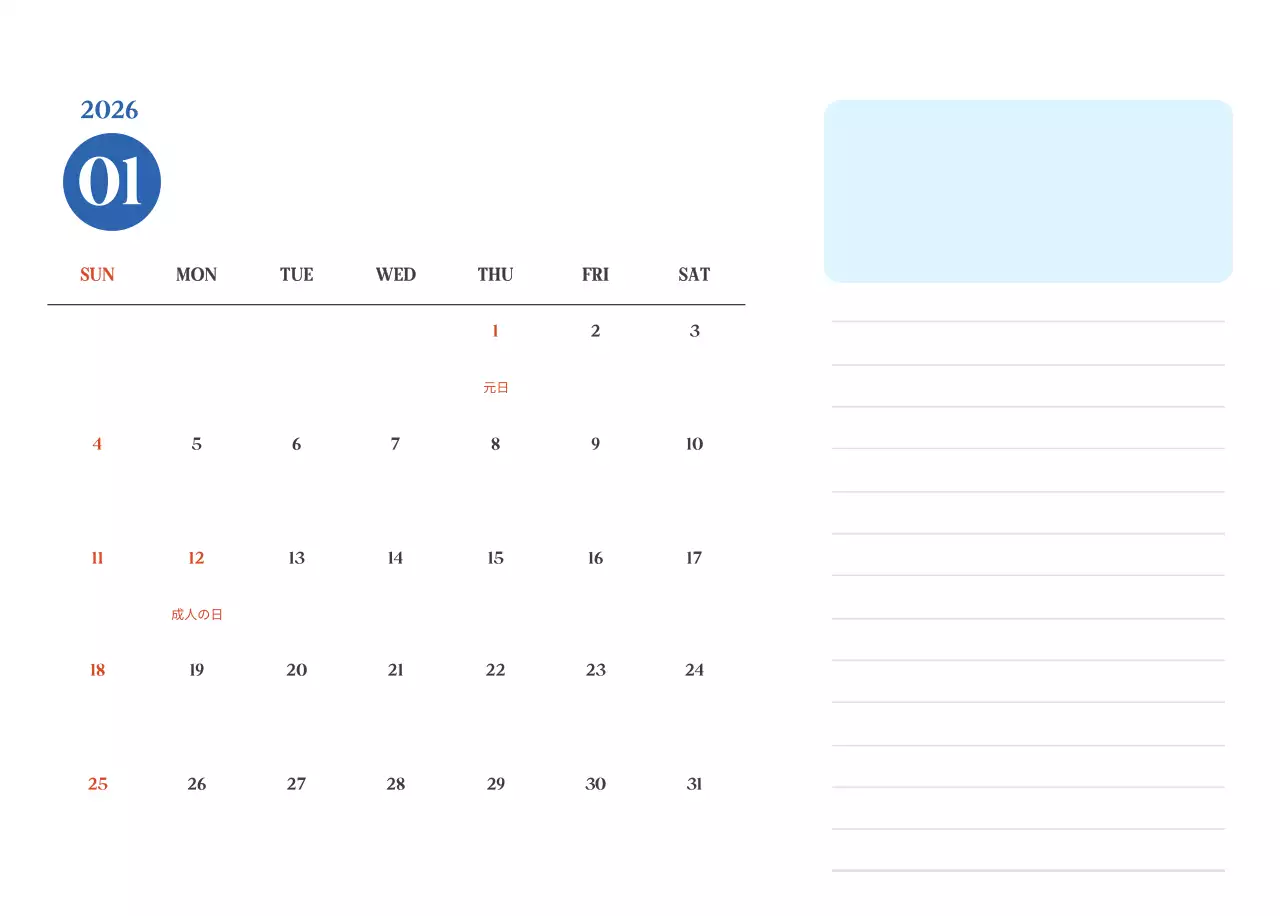Click the 元日 holiday label
1280x916 pixels.
(496, 388)
